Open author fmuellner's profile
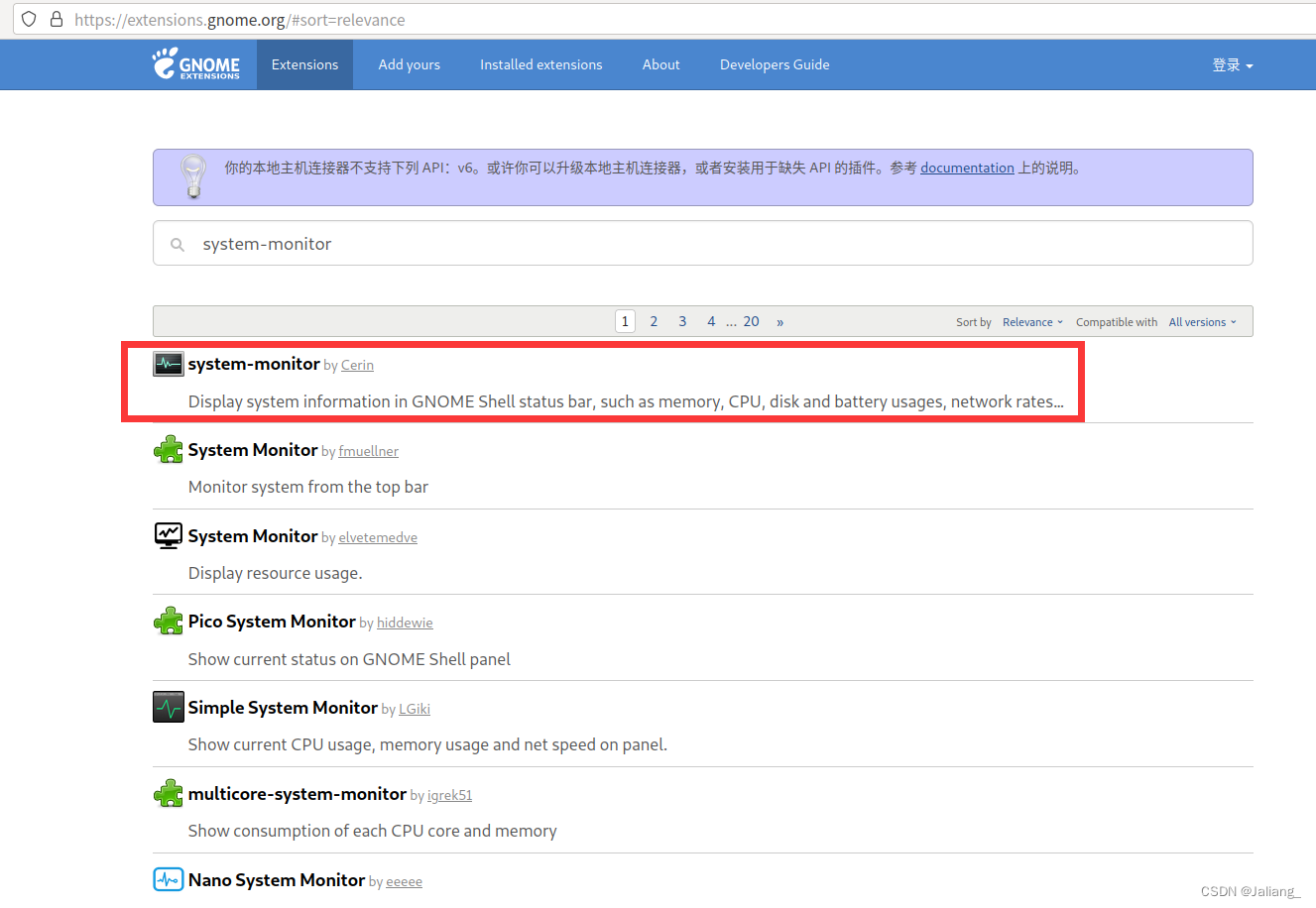This screenshot has width=1316, height=908. point(368,451)
